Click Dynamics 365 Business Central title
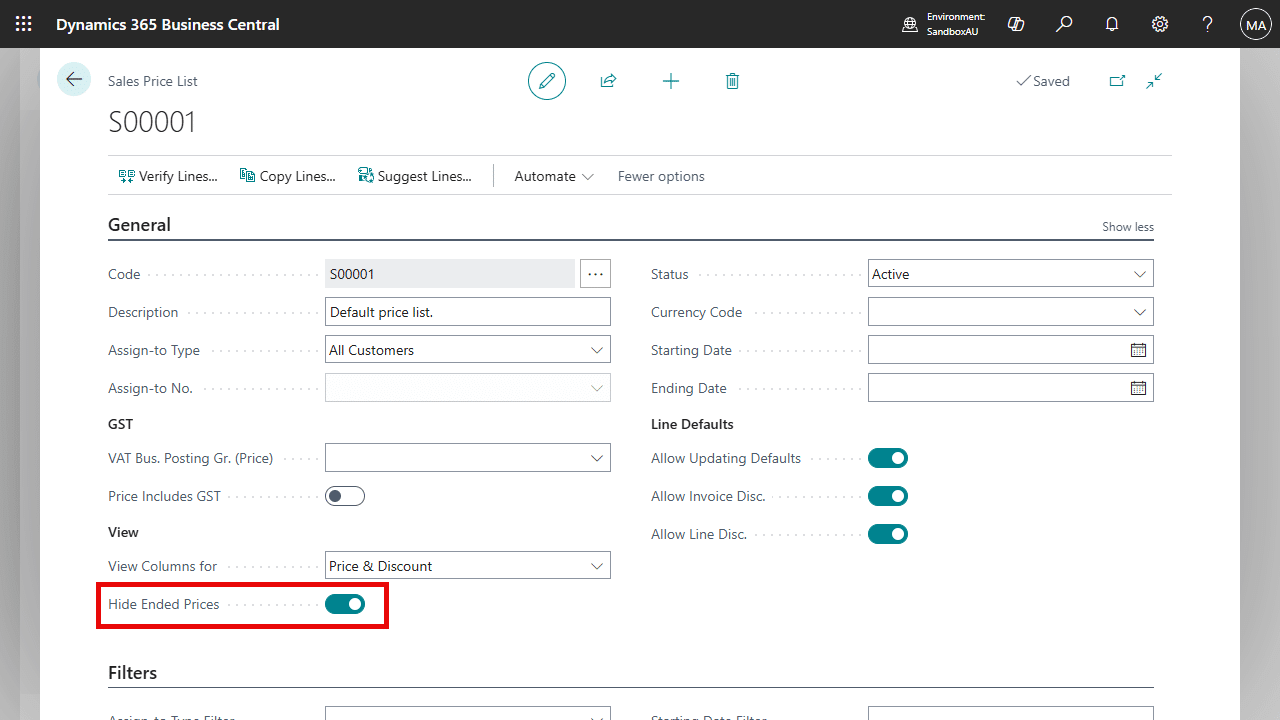The height and width of the screenshot is (720, 1280). pos(168,24)
